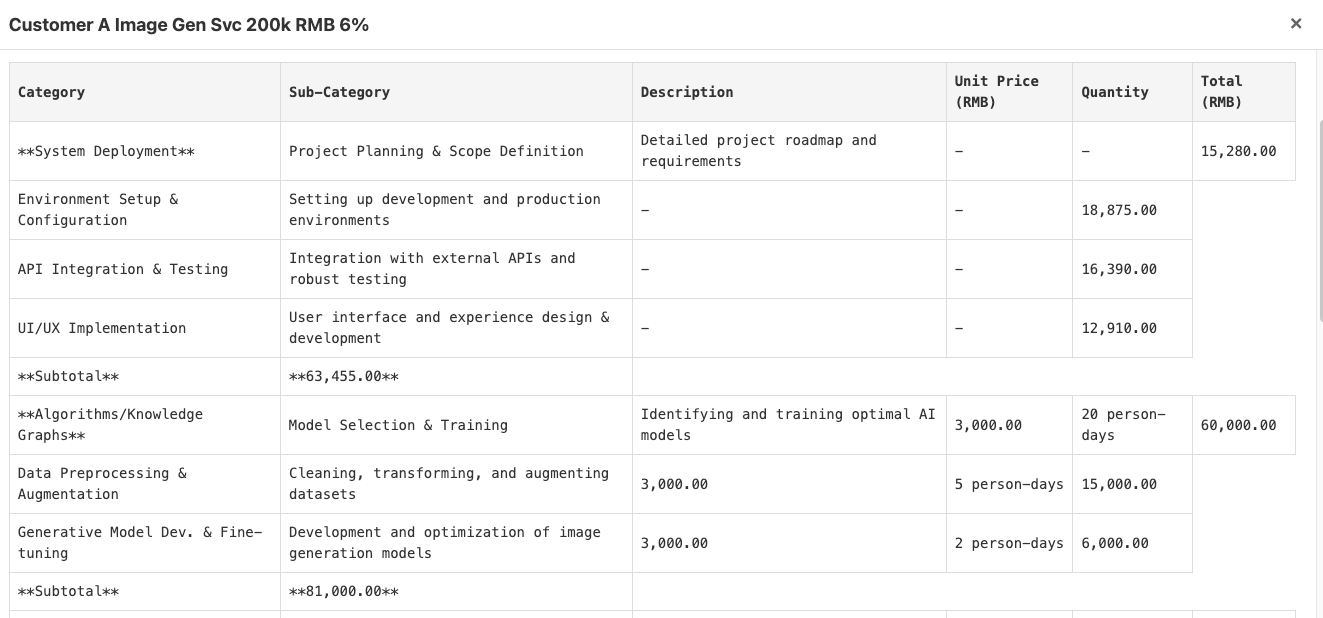
Task: Select the Project Planning & Scope Definition cell
Action: point(436,151)
